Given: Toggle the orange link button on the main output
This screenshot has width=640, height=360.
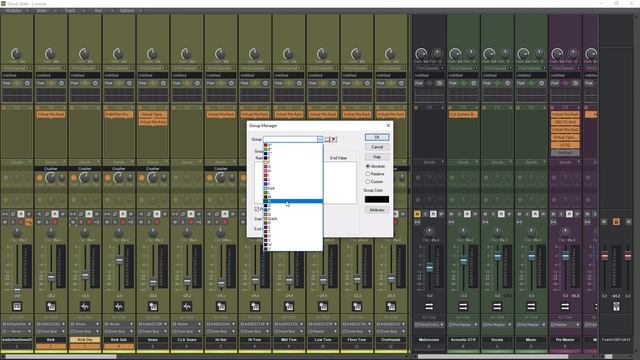Looking at the screenshot, I should (x=616, y=222).
